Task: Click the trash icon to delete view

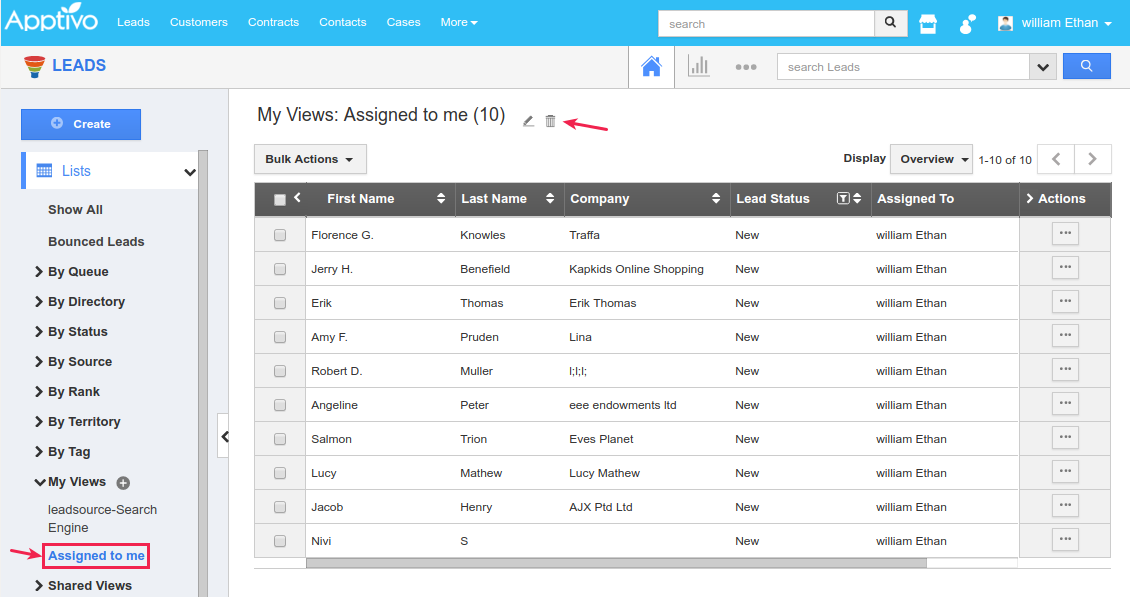Action: click(550, 121)
